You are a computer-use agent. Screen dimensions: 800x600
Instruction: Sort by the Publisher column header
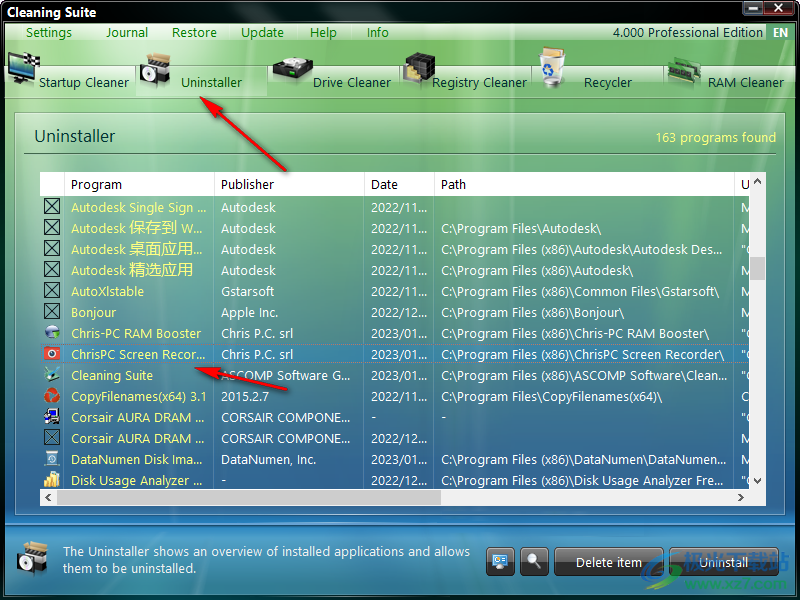pos(289,184)
